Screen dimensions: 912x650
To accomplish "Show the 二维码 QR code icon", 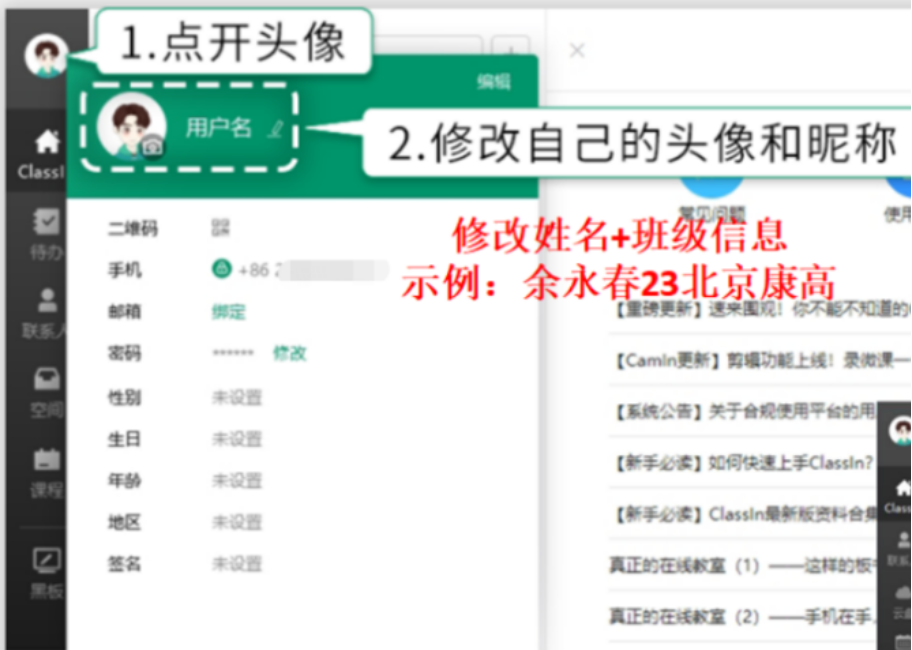I will click(x=220, y=229).
